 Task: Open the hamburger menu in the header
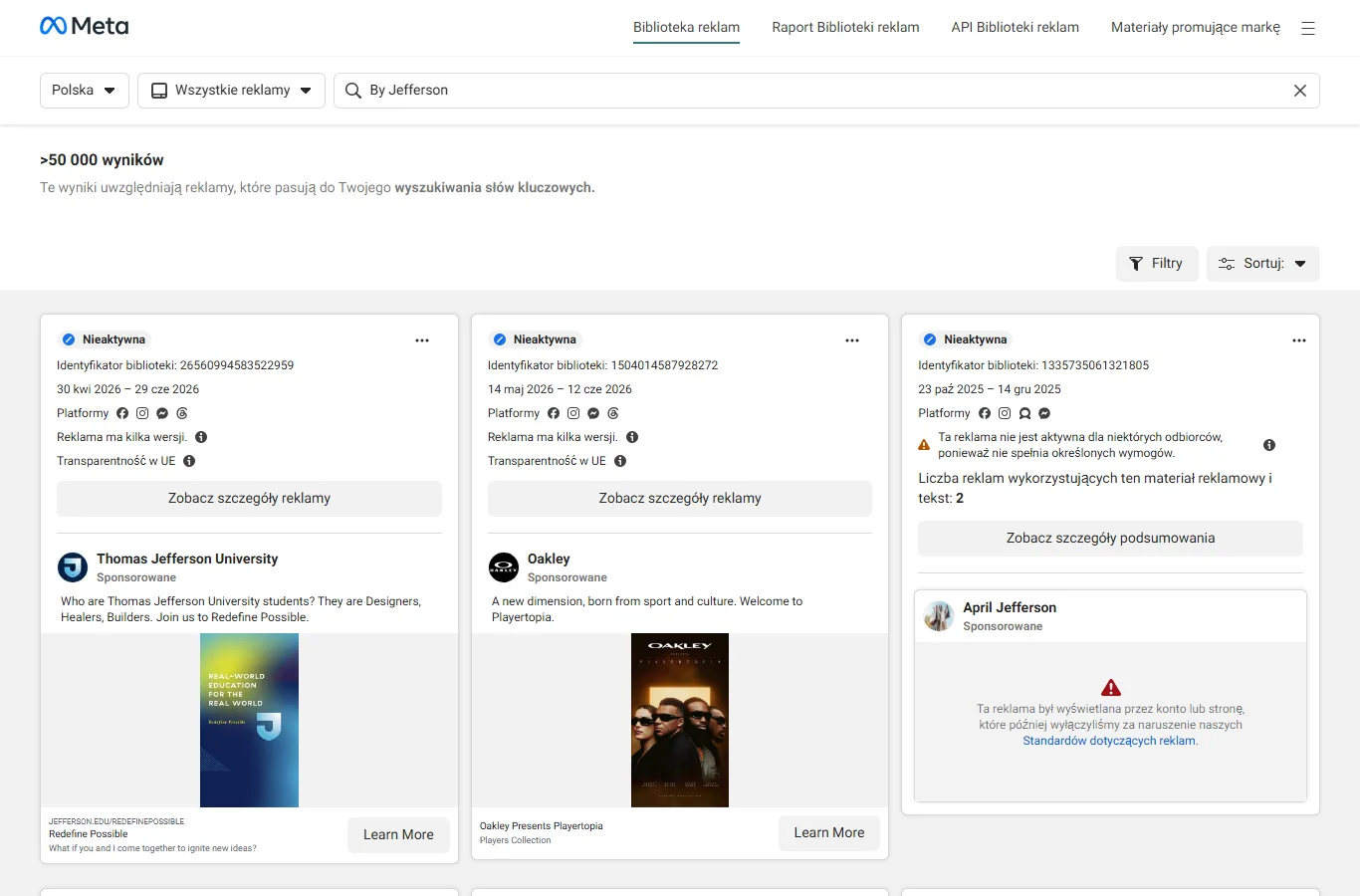[x=1308, y=28]
